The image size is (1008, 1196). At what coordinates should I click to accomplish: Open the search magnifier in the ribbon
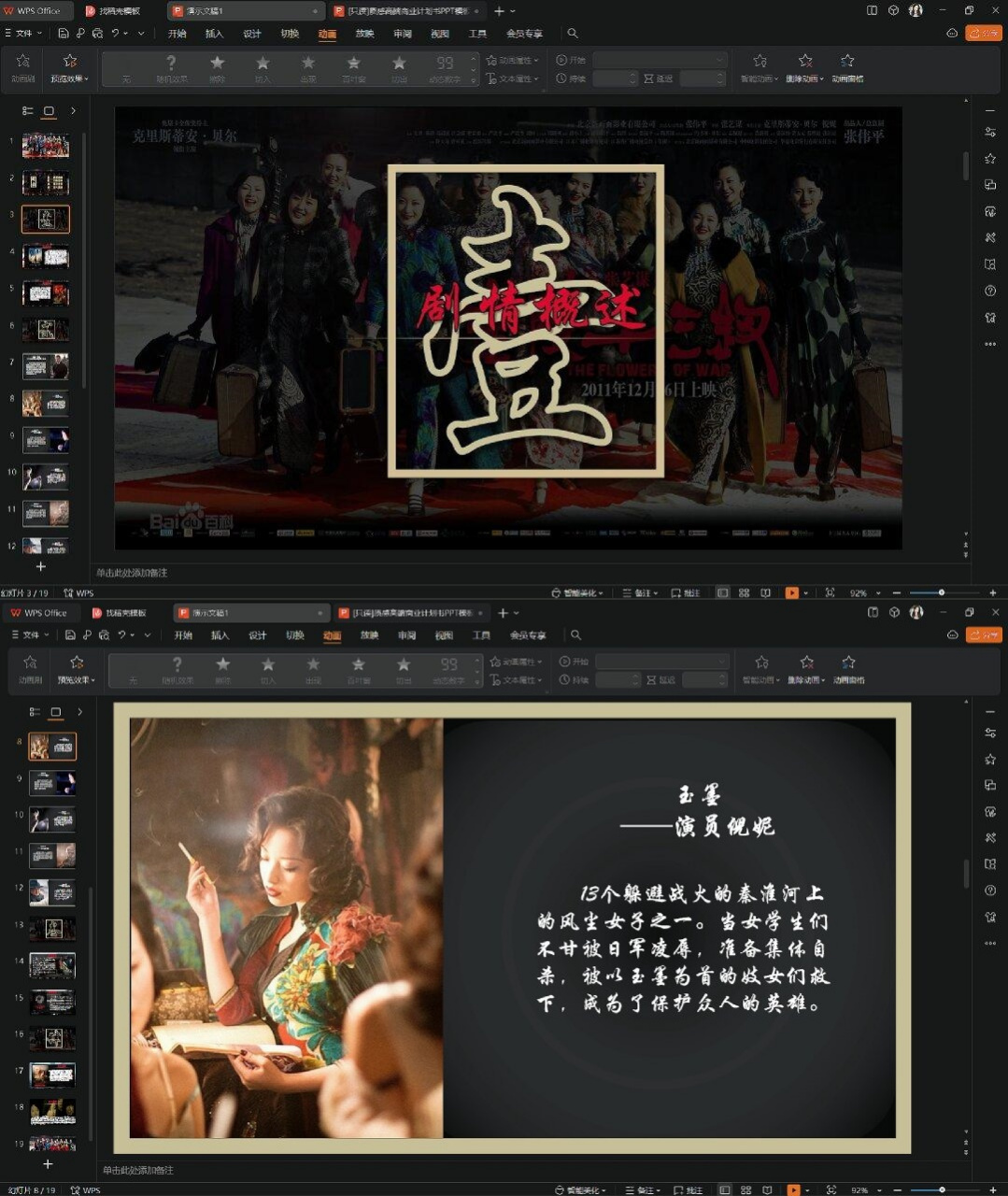(573, 33)
